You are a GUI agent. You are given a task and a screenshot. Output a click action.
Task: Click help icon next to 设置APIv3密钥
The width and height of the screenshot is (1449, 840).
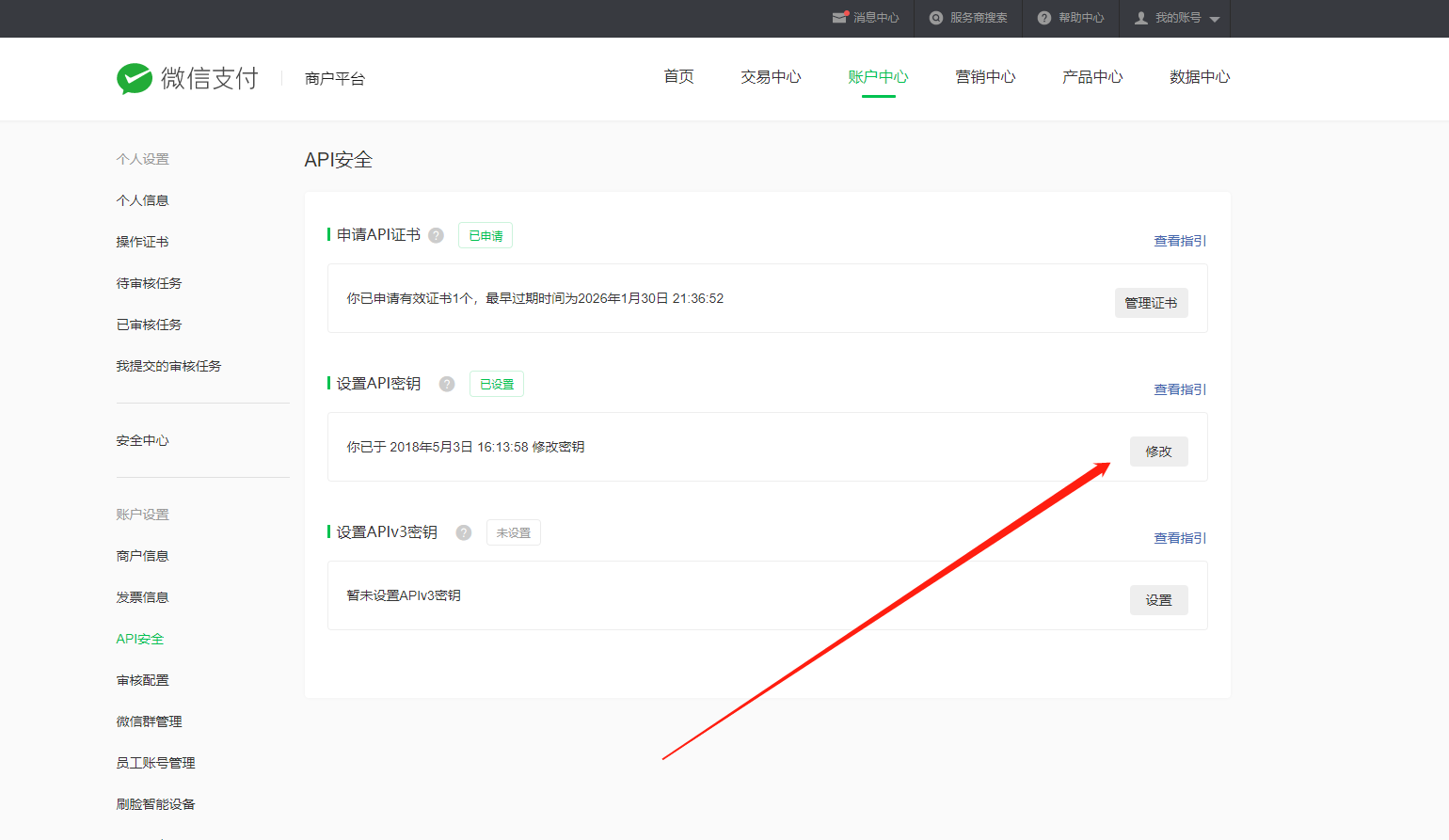[x=464, y=532]
